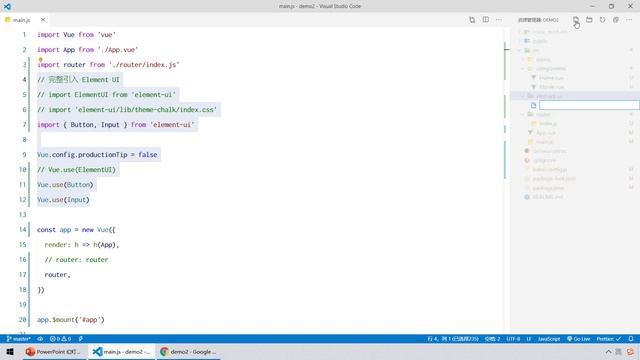Viewport: 640px width, 360px height.
Task: Refresh the Explorer file tree
Action: click(x=602, y=20)
